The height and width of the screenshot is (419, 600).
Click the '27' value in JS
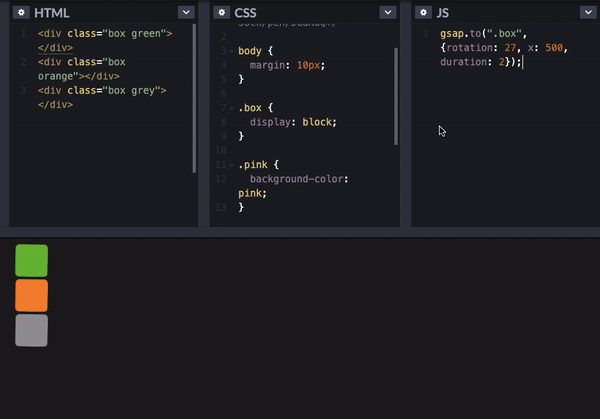pos(510,48)
